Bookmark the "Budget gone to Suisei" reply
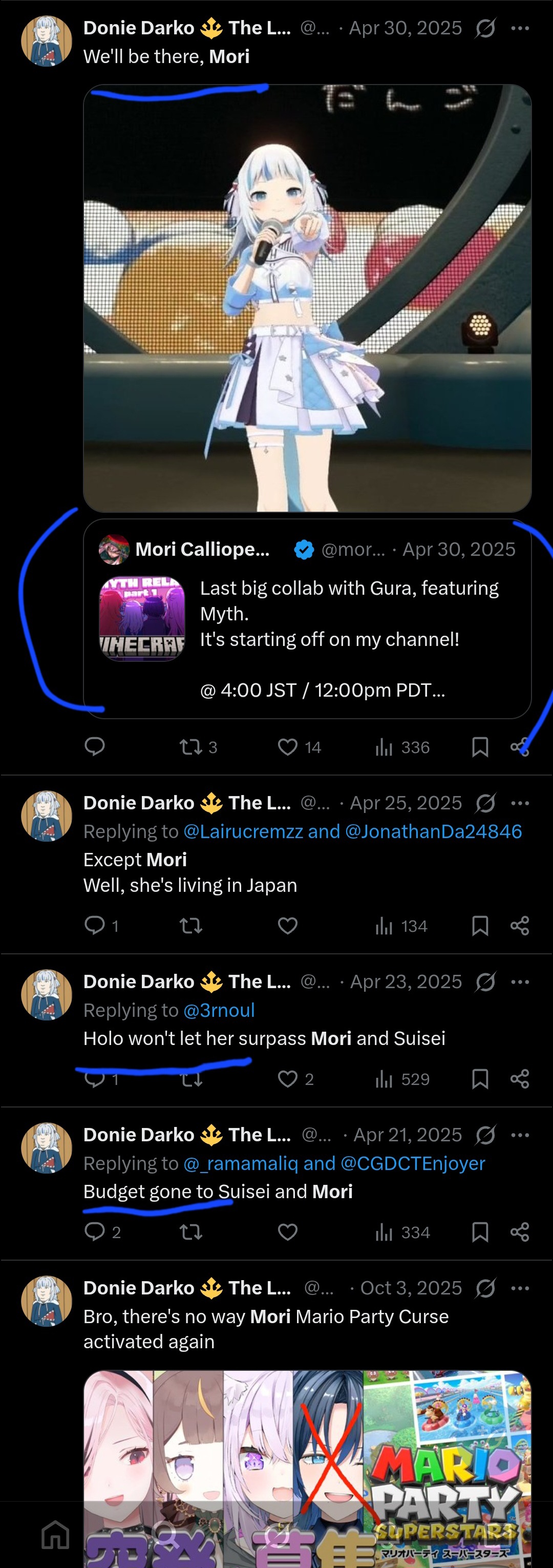Image resolution: width=553 pixels, height=1568 pixels. click(480, 1232)
